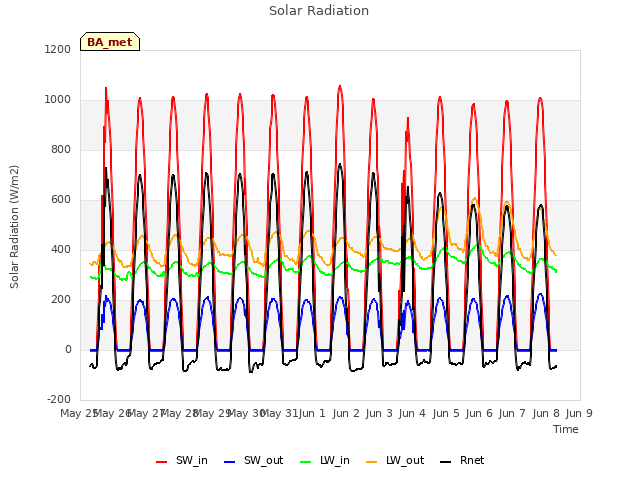640x480 pixels.
Task: Click the Jun 7 x-axis tick label
Action: click(512, 413)
